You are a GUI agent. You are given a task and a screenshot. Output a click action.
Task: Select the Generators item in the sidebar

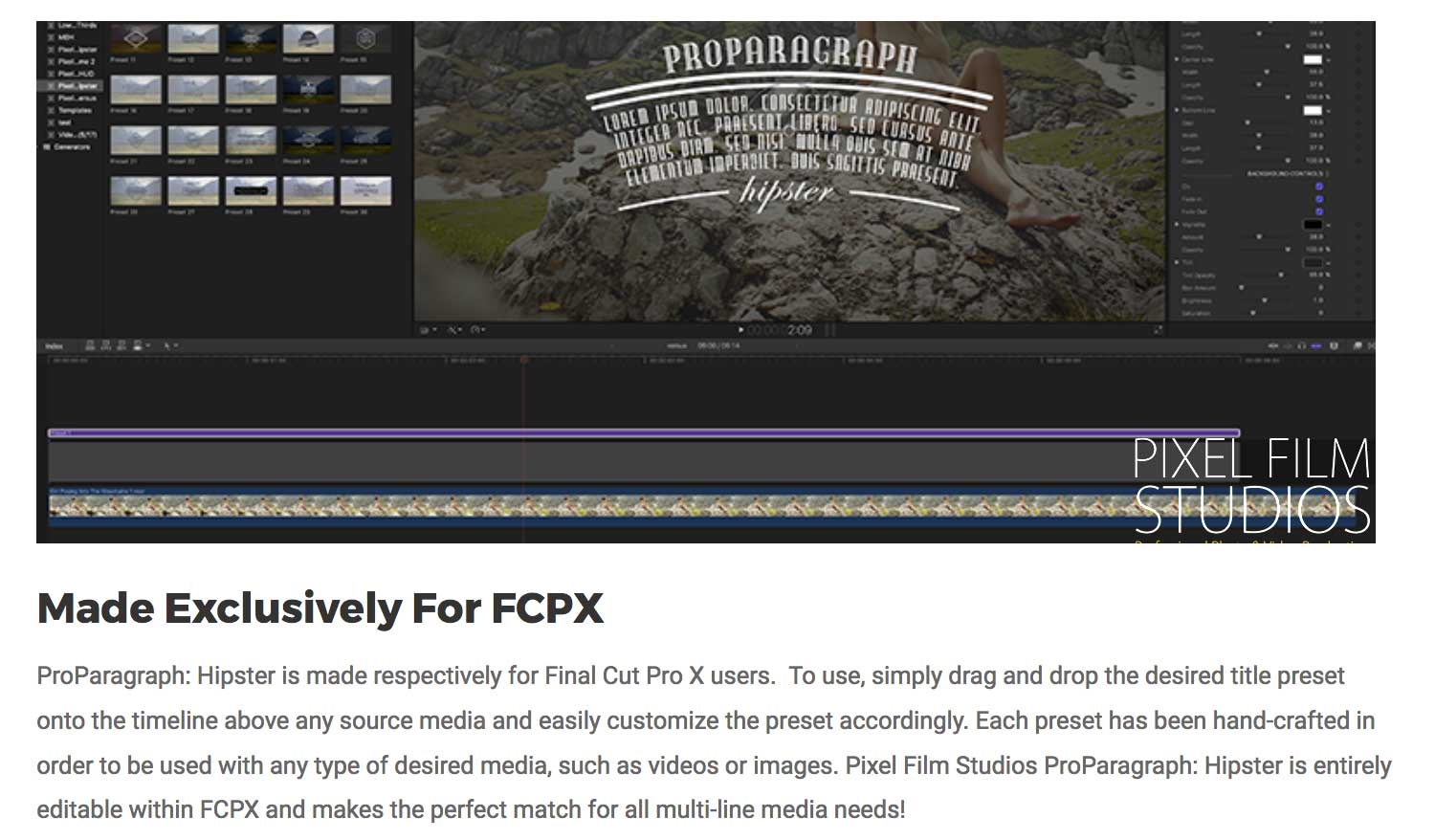click(67, 147)
